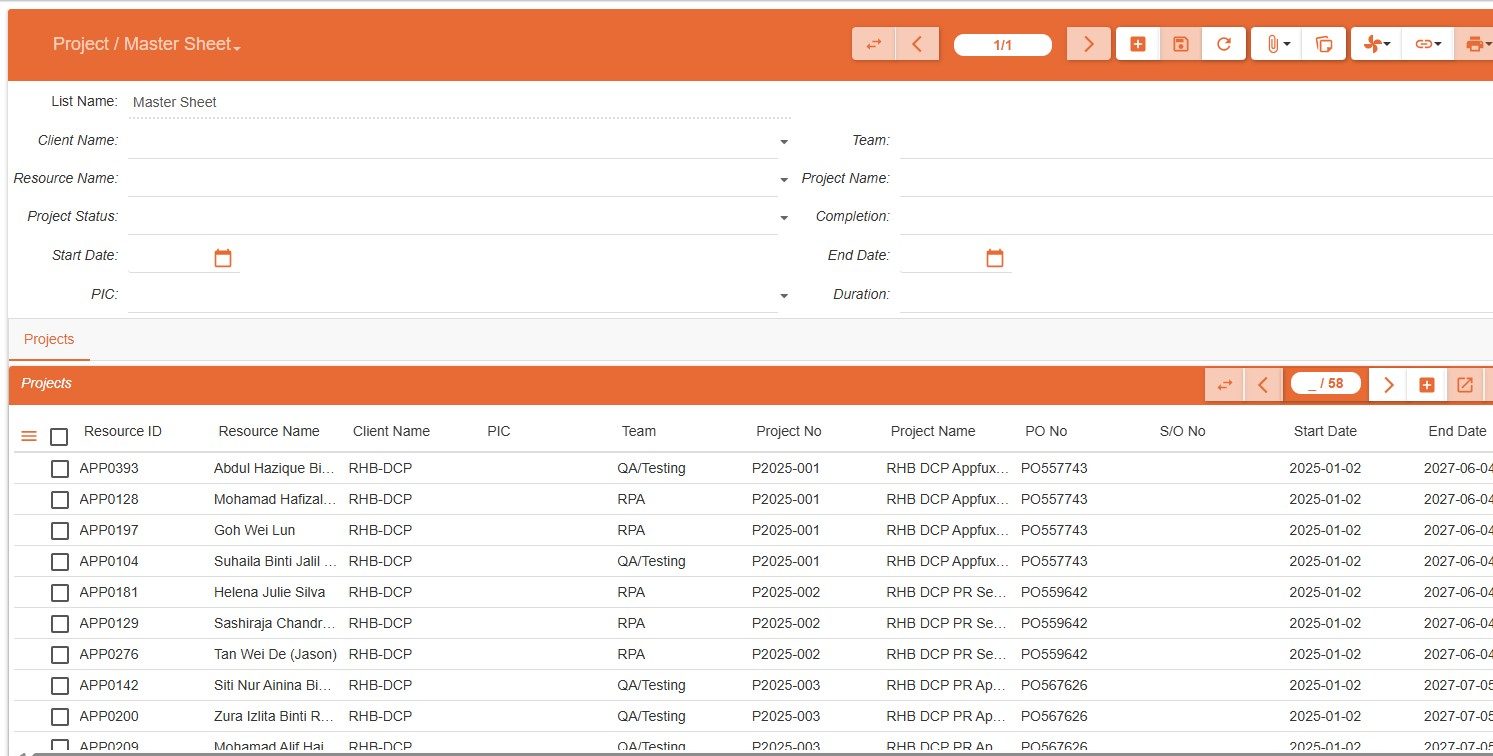The height and width of the screenshot is (756, 1493).
Task: Sort by the PO No column header
Action: click(1046, 431)
